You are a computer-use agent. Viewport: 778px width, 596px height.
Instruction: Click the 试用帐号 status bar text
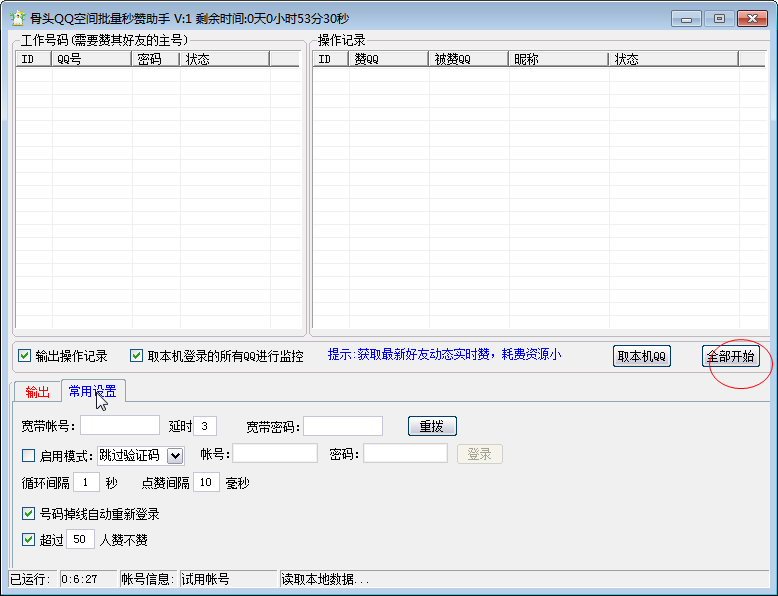coord(205,579)
